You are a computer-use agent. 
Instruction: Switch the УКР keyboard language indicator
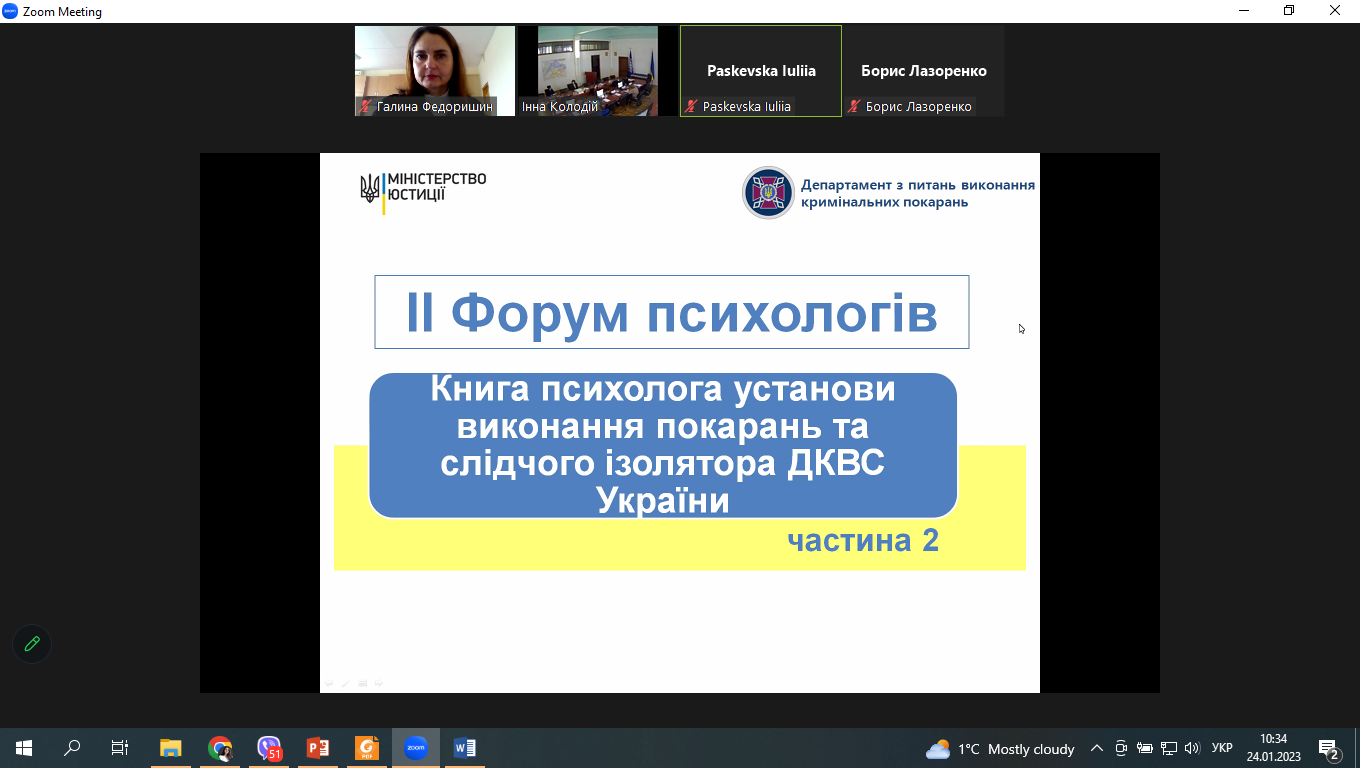coord(1222,748)
